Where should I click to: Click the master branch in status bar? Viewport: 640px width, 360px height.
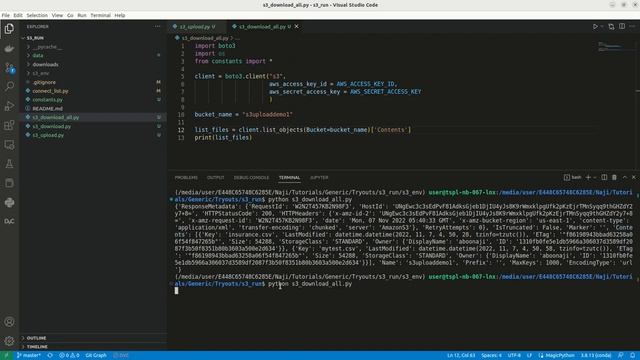(29, 355)
